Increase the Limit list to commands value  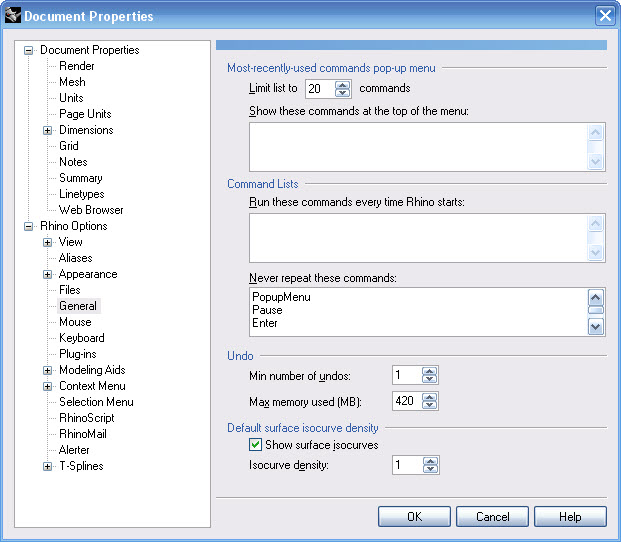(x=343, y=84)
